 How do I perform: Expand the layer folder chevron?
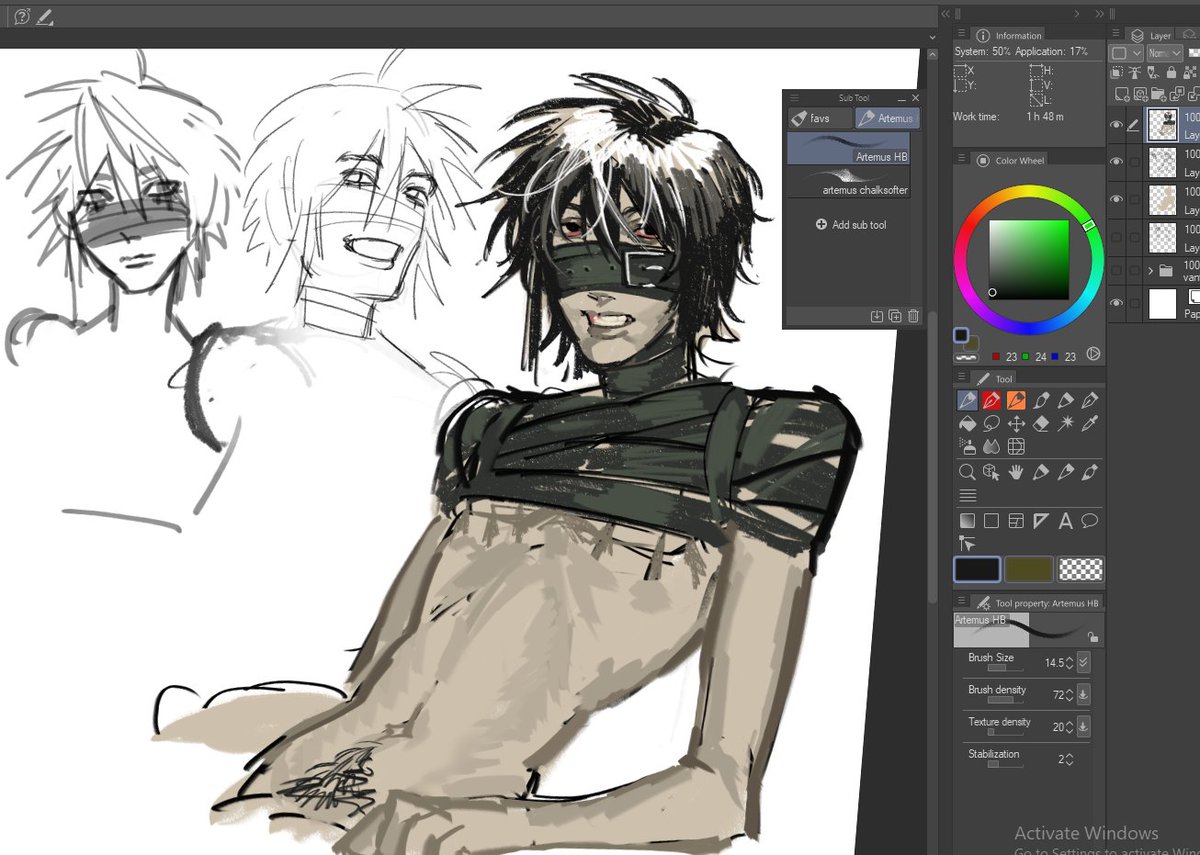coord(1150,270)
